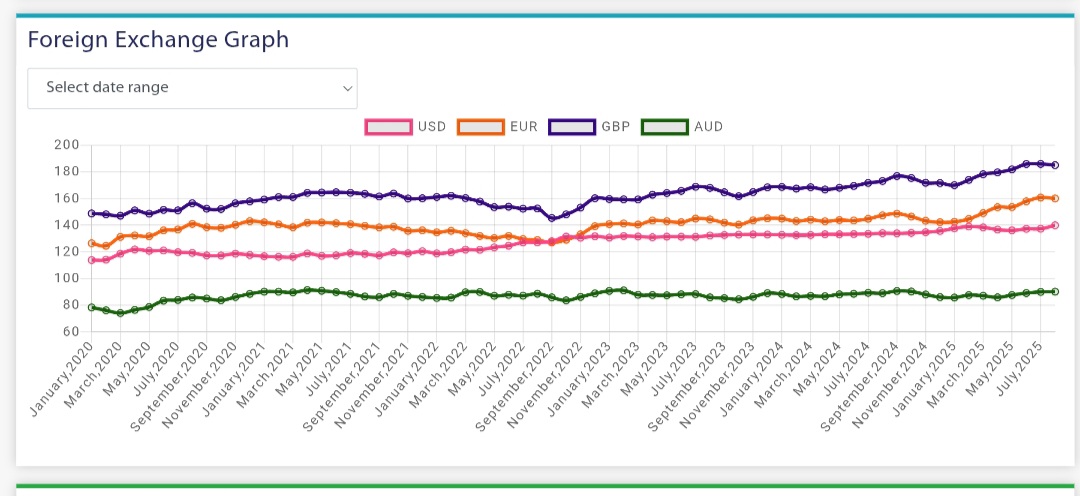Select the last USD data point on right
The image size is (1080, 496).
click(x=1055, y=225)
